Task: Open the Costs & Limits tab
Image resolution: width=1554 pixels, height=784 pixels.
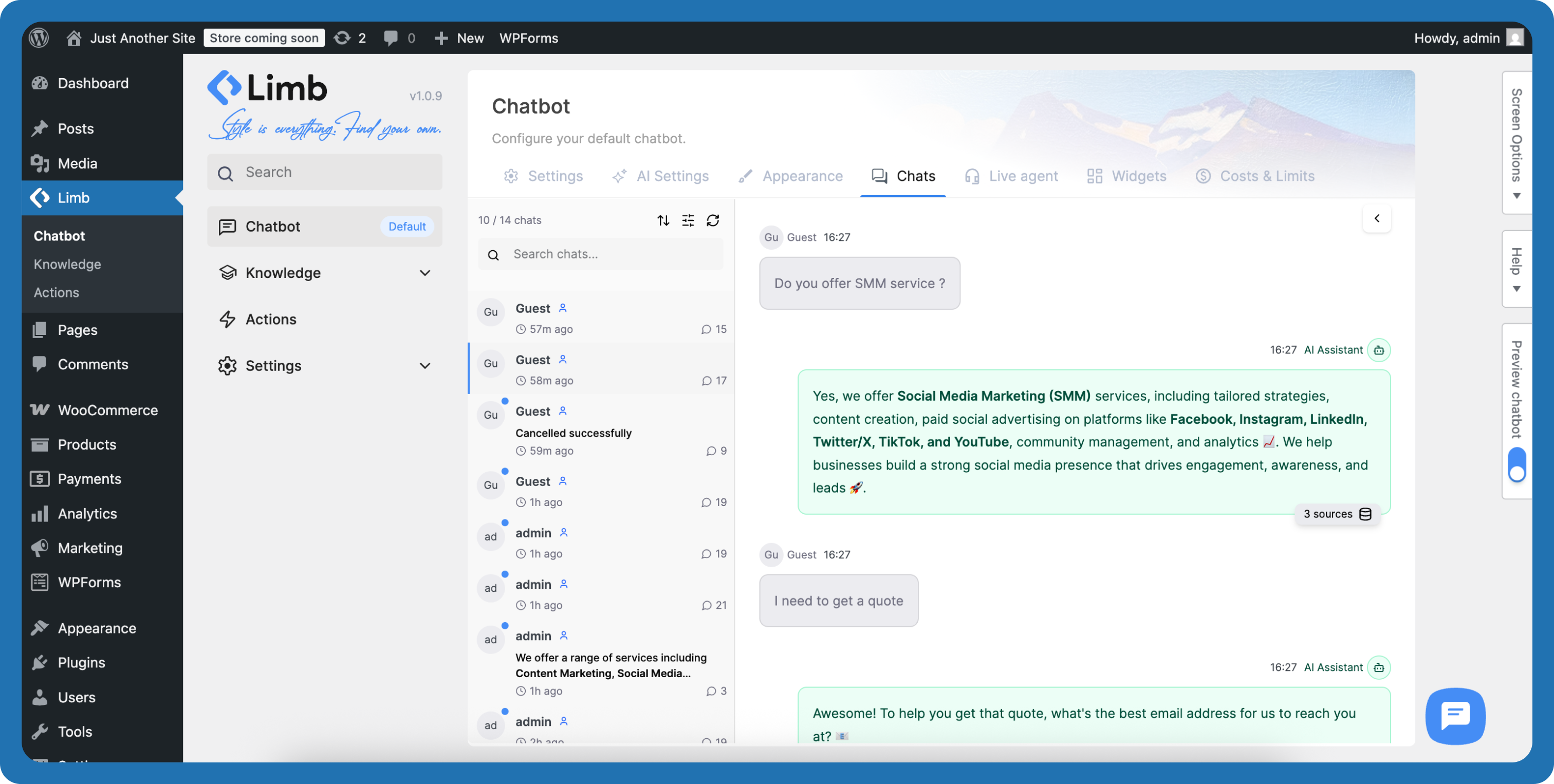Action: (x=1255, y=176)
